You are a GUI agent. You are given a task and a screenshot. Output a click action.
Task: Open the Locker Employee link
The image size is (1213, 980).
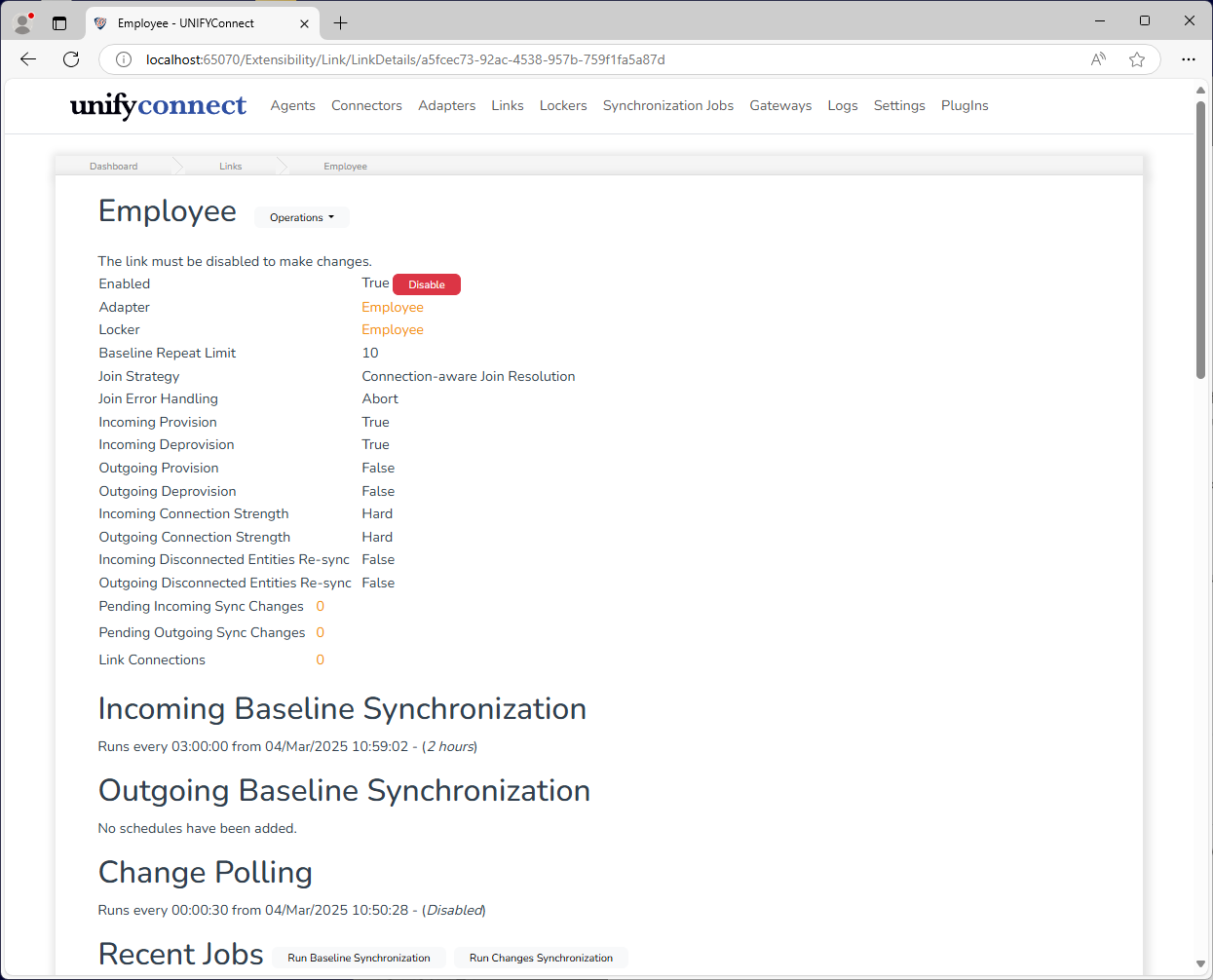coord(393,329)
